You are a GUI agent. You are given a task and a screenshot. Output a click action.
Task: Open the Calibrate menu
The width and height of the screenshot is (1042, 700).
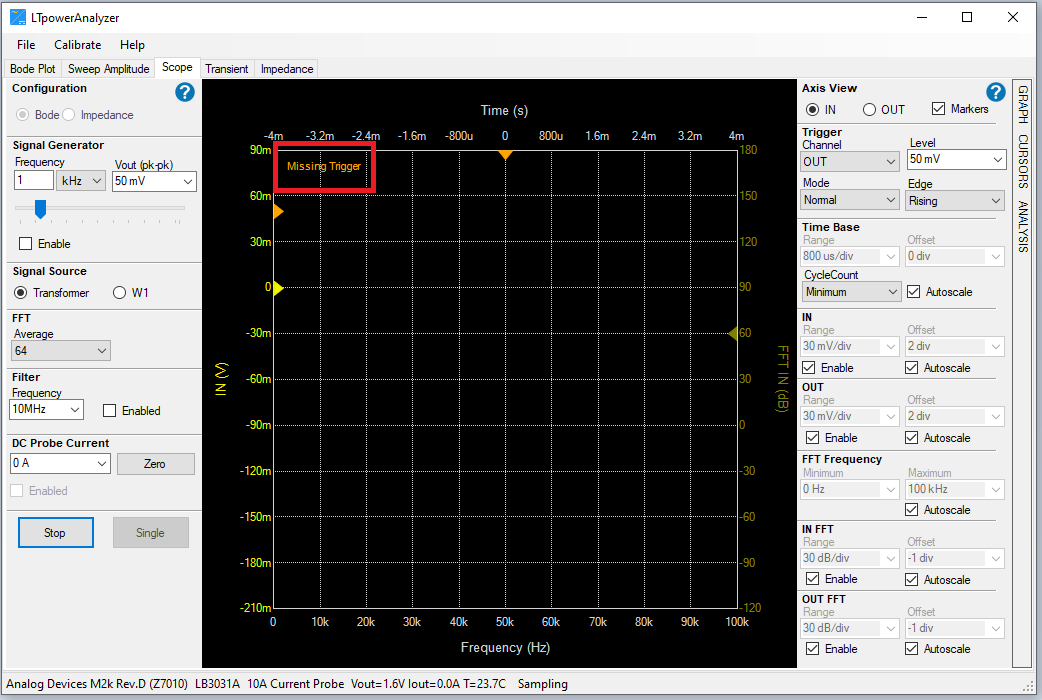click(77, 45)
